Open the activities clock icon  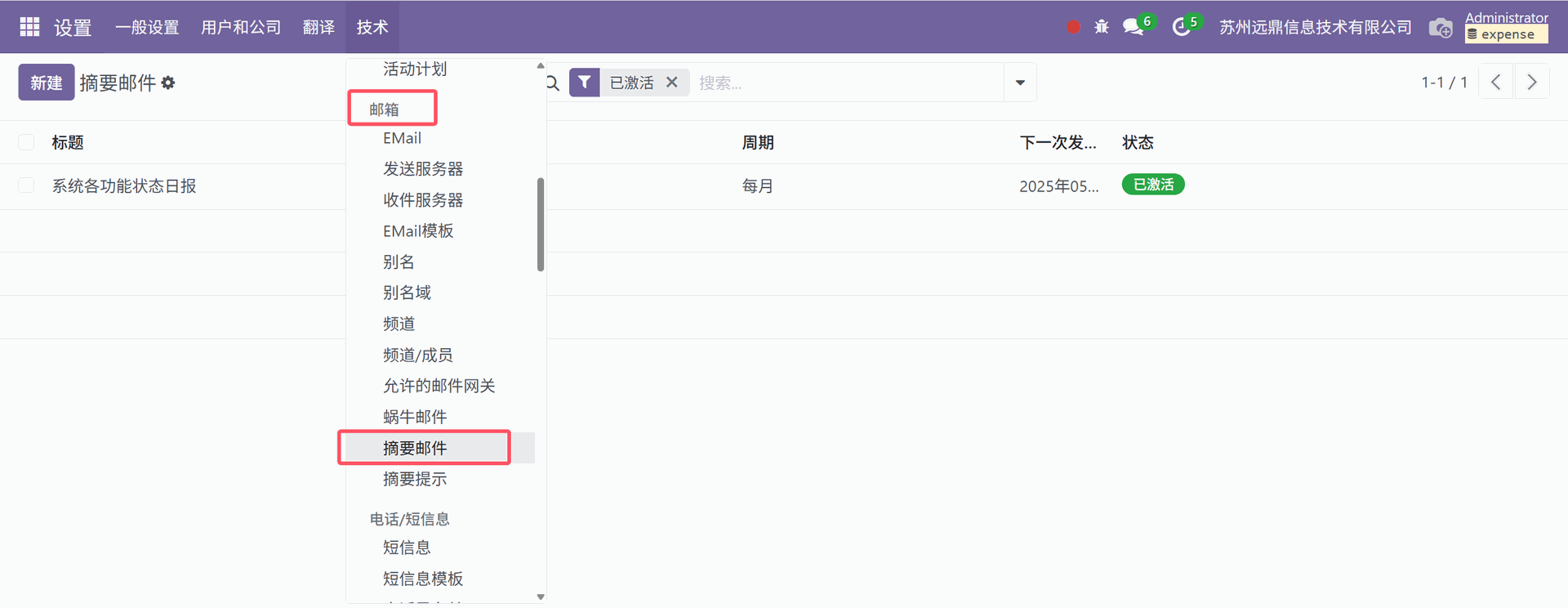(x=1181, y=27)
